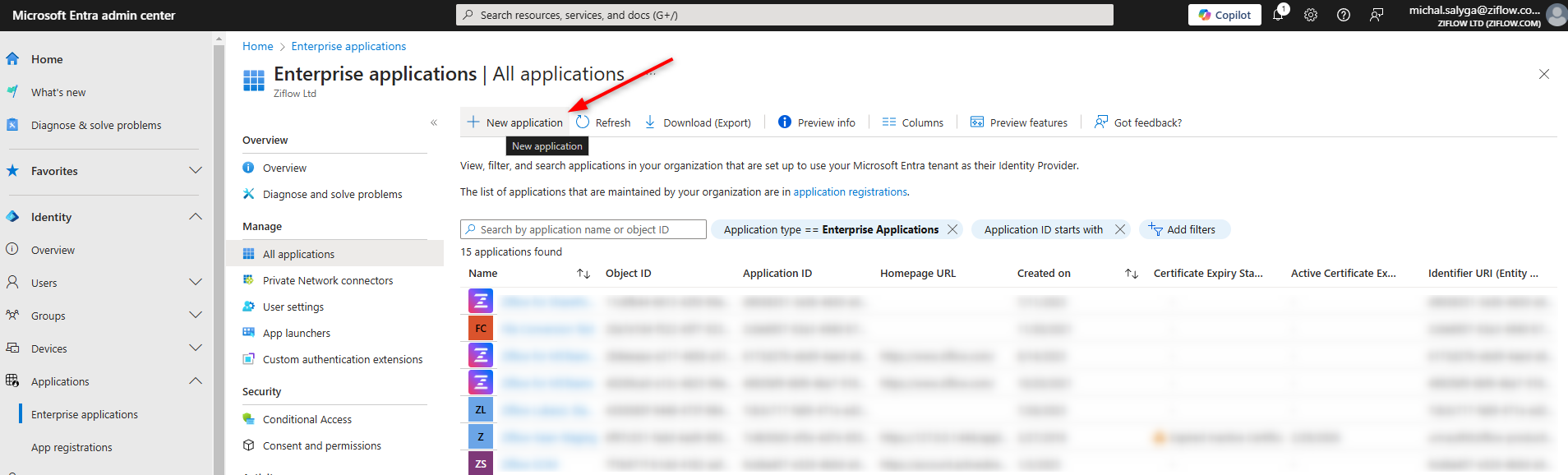The image size is (1568, 475).
Task: Collapse the Identity section
Action: click(196, 217)
